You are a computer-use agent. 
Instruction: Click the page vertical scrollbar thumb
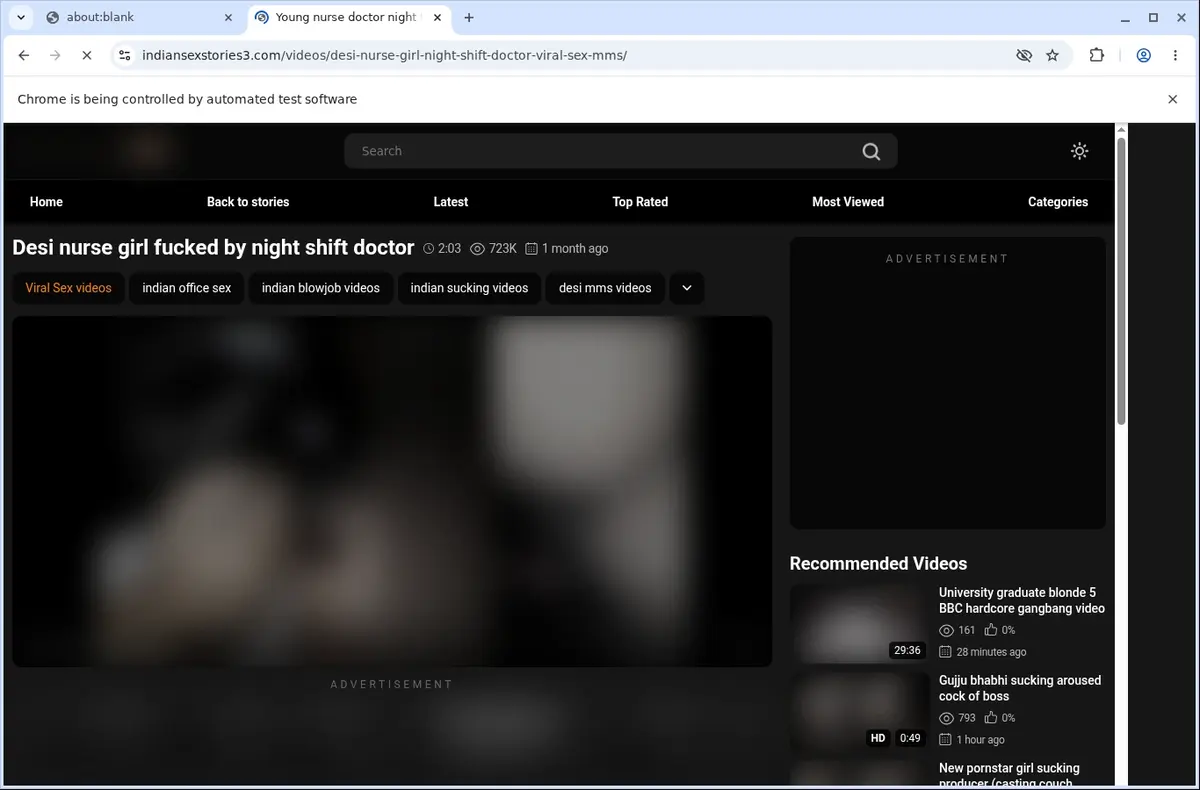[x=1121, y=280]
